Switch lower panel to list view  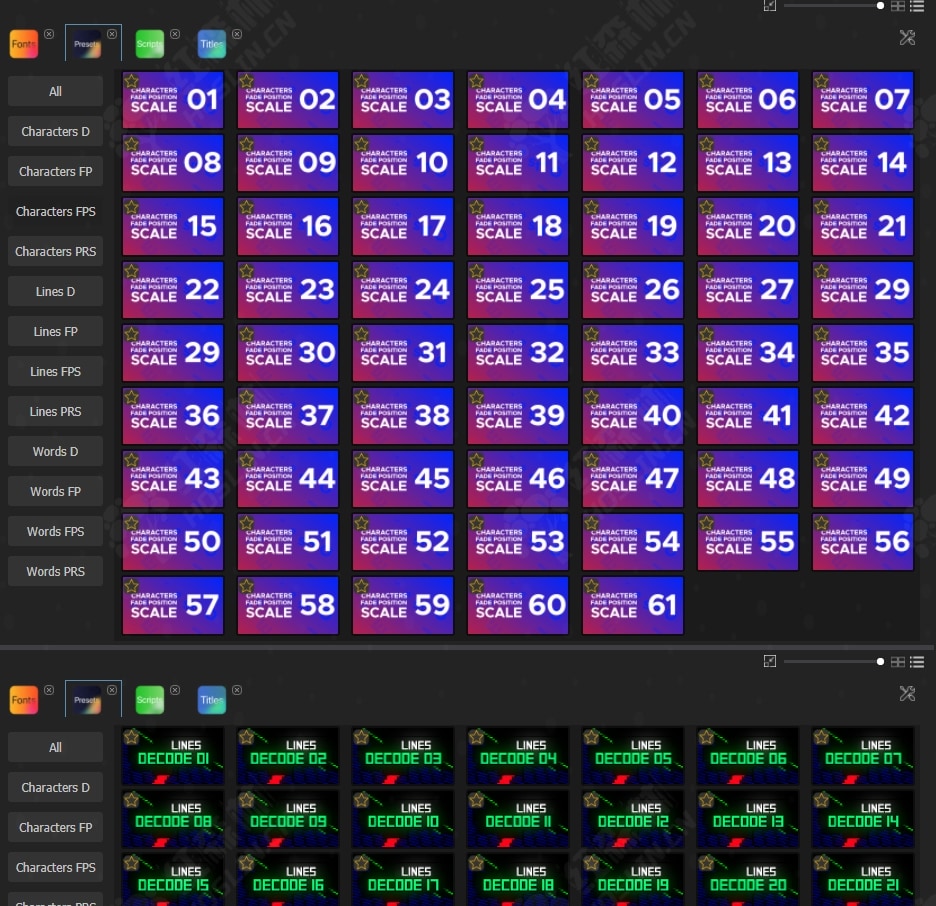(917, 662)
